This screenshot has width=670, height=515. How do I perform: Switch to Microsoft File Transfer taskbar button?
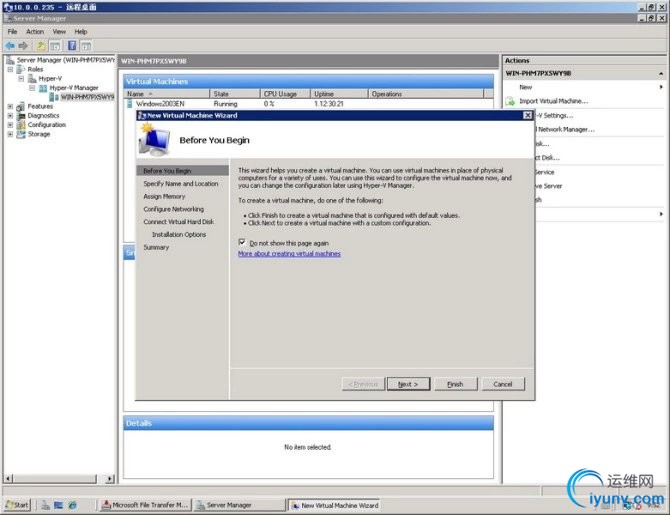145,505
